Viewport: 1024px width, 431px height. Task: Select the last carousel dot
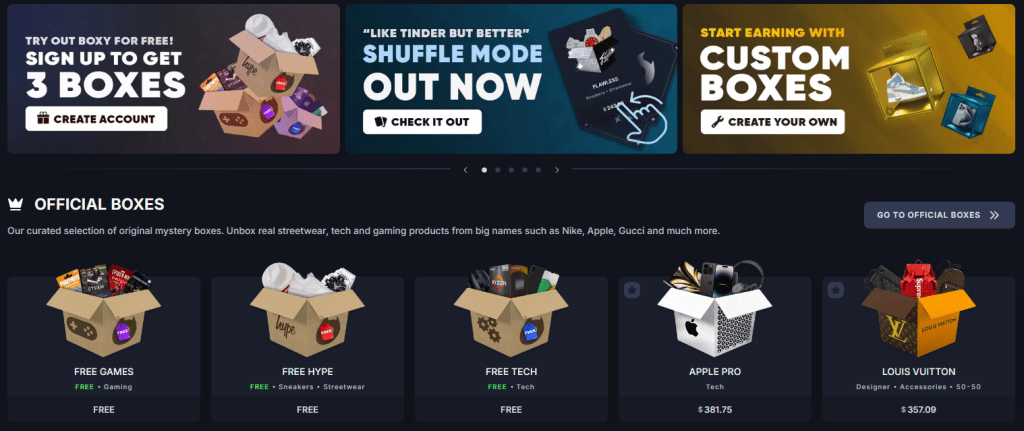click(x=538, y=170)
